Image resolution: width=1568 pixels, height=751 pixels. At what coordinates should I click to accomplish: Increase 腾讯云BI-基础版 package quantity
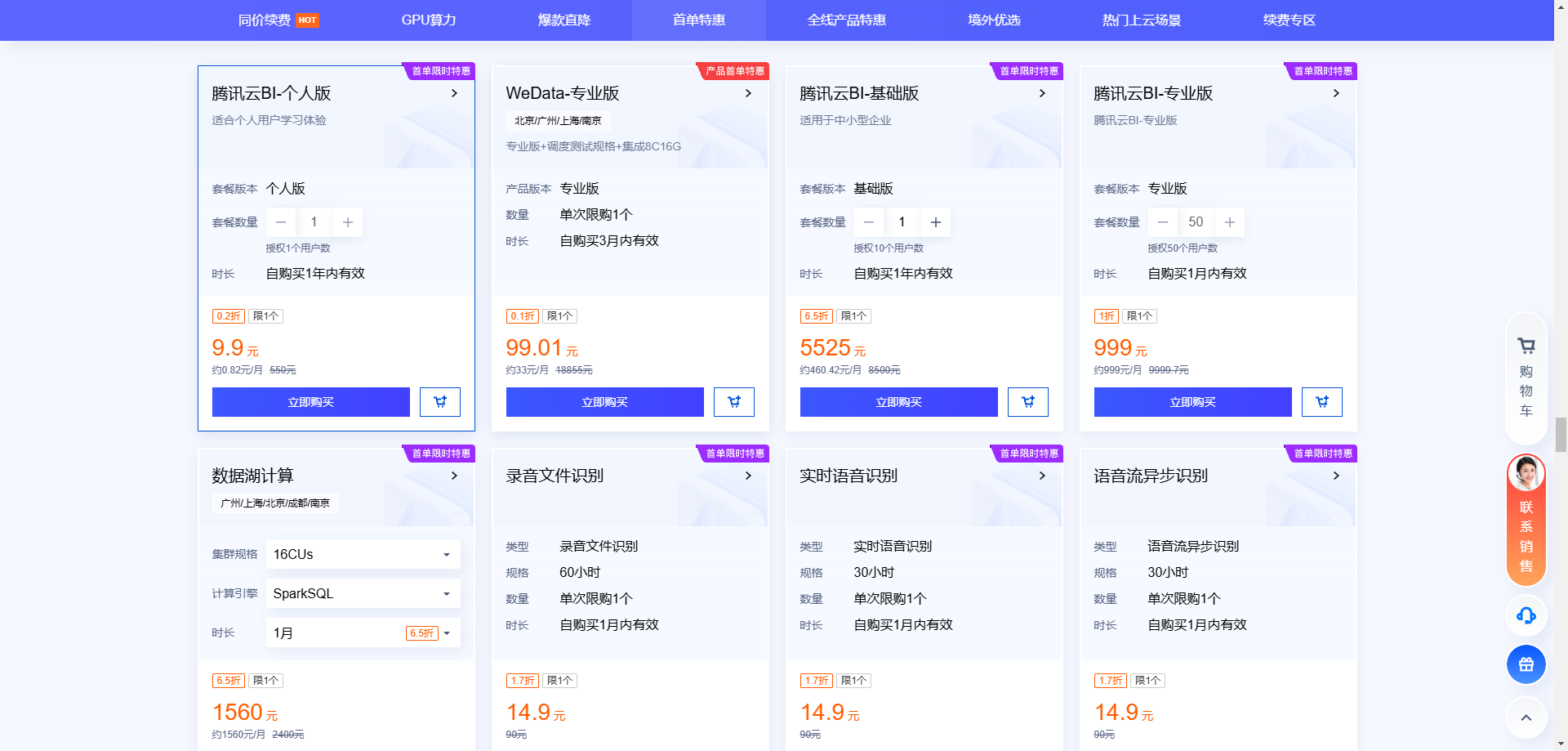[x=936, y=222]
